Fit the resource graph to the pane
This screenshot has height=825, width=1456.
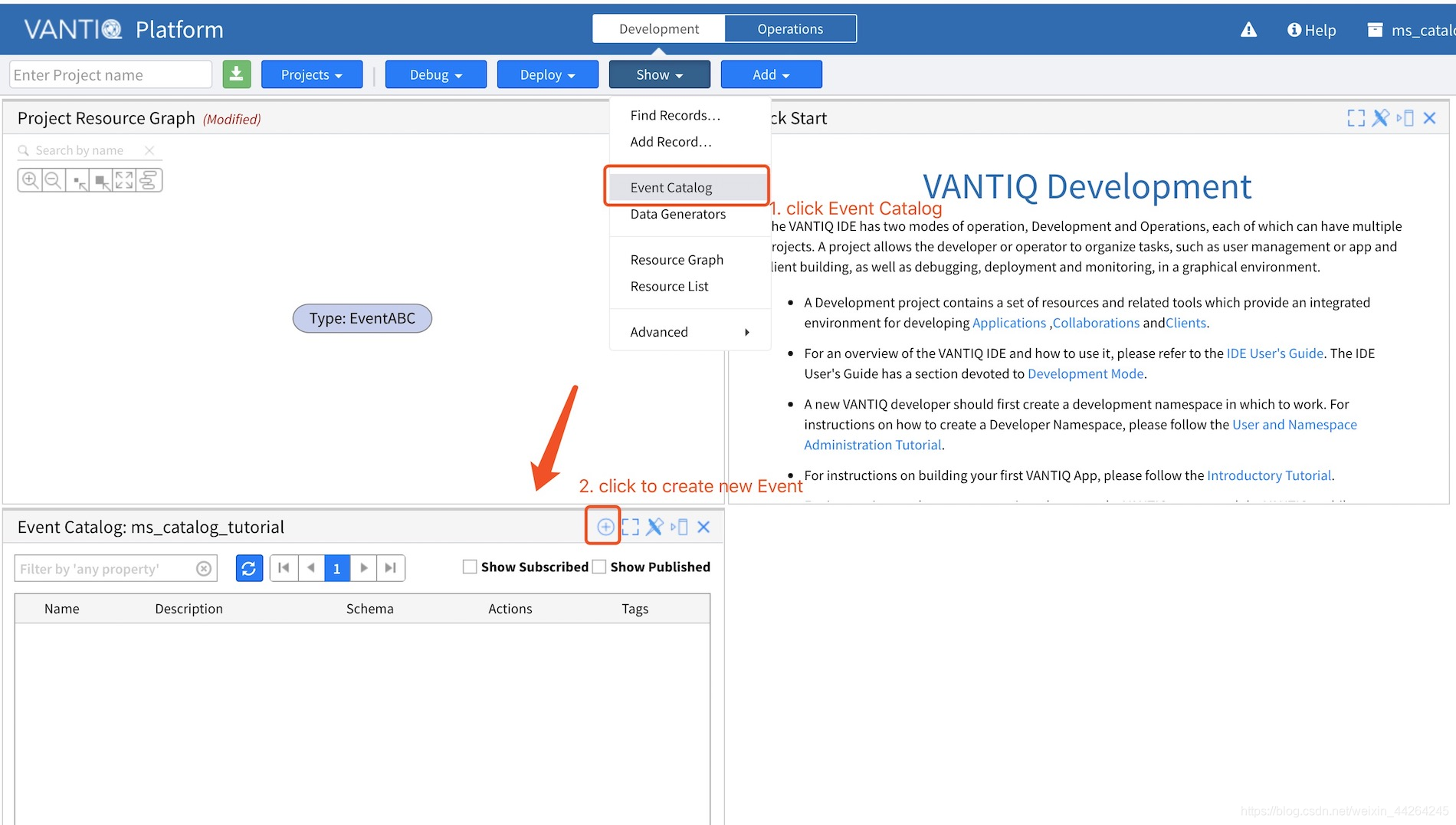(x=124, y=180)
